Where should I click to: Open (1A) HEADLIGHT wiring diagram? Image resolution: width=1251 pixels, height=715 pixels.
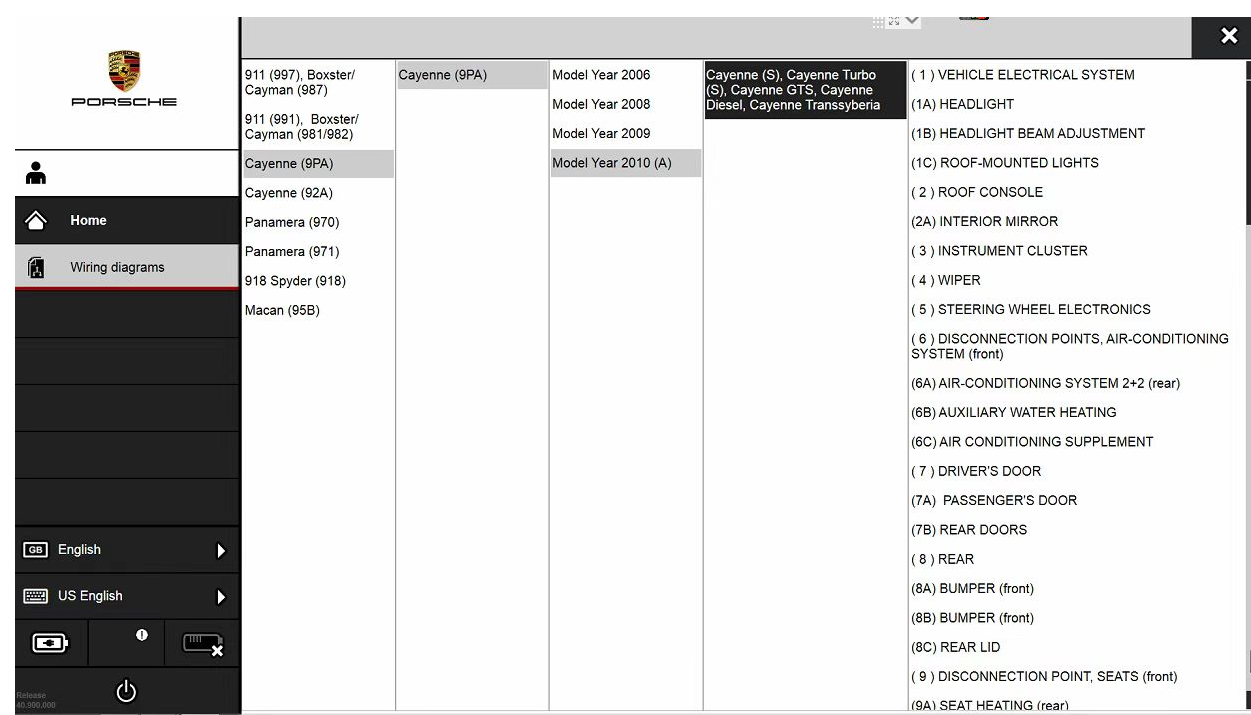click(x=962, y=104)
